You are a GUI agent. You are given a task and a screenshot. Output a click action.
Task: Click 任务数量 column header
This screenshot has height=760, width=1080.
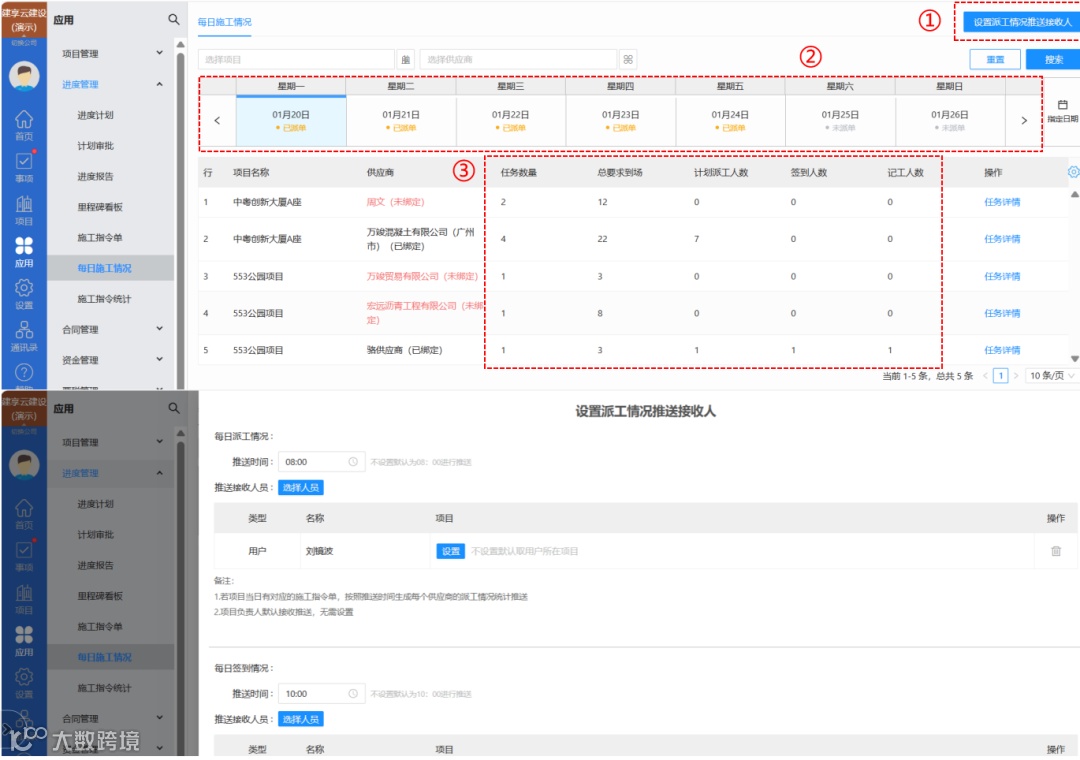pyautogui.click(x=519, y=172)
